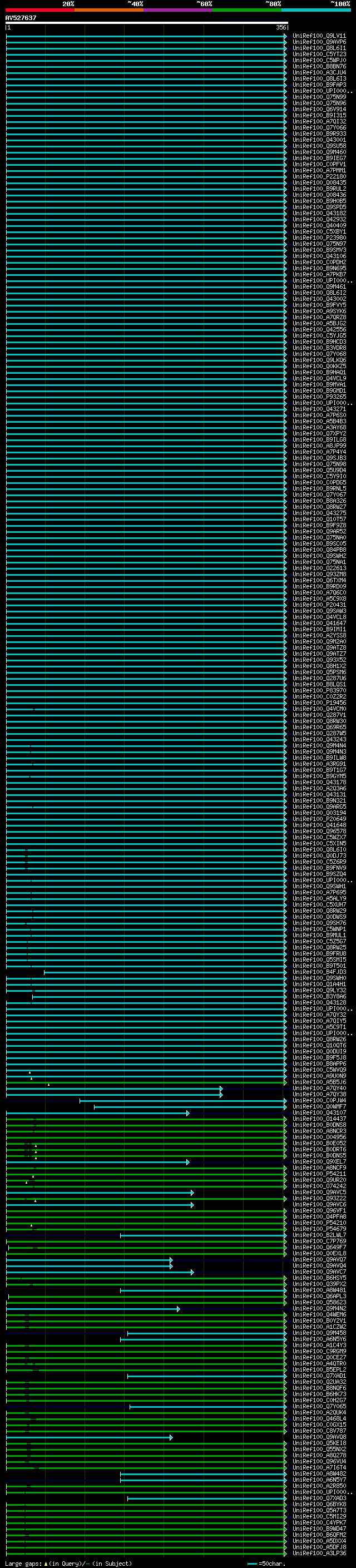Select label UniRef100_Q40409
This screenshot has width=356, height=1568.
point(319,226)
